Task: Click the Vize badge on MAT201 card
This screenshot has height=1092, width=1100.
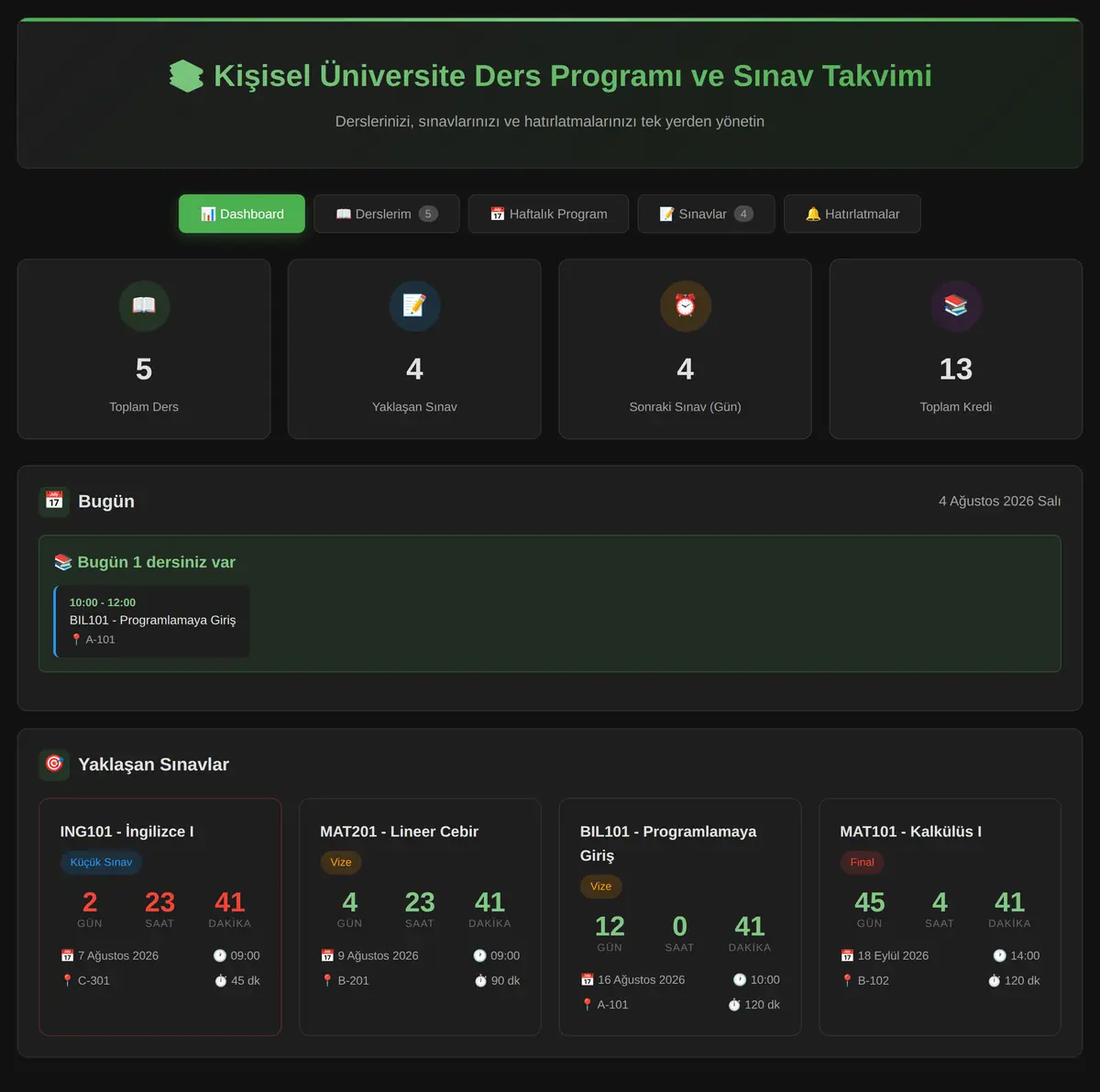Action: tap(341, 862)
